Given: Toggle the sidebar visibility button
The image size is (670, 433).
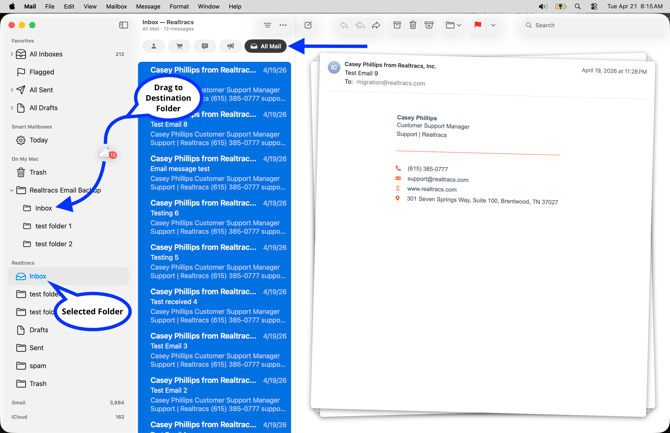Looking at the screenshot, I should click(x=123, y=25).
